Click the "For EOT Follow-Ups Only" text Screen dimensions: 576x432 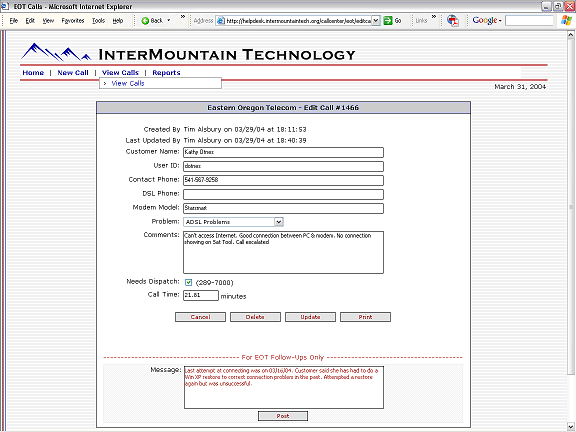283,357
